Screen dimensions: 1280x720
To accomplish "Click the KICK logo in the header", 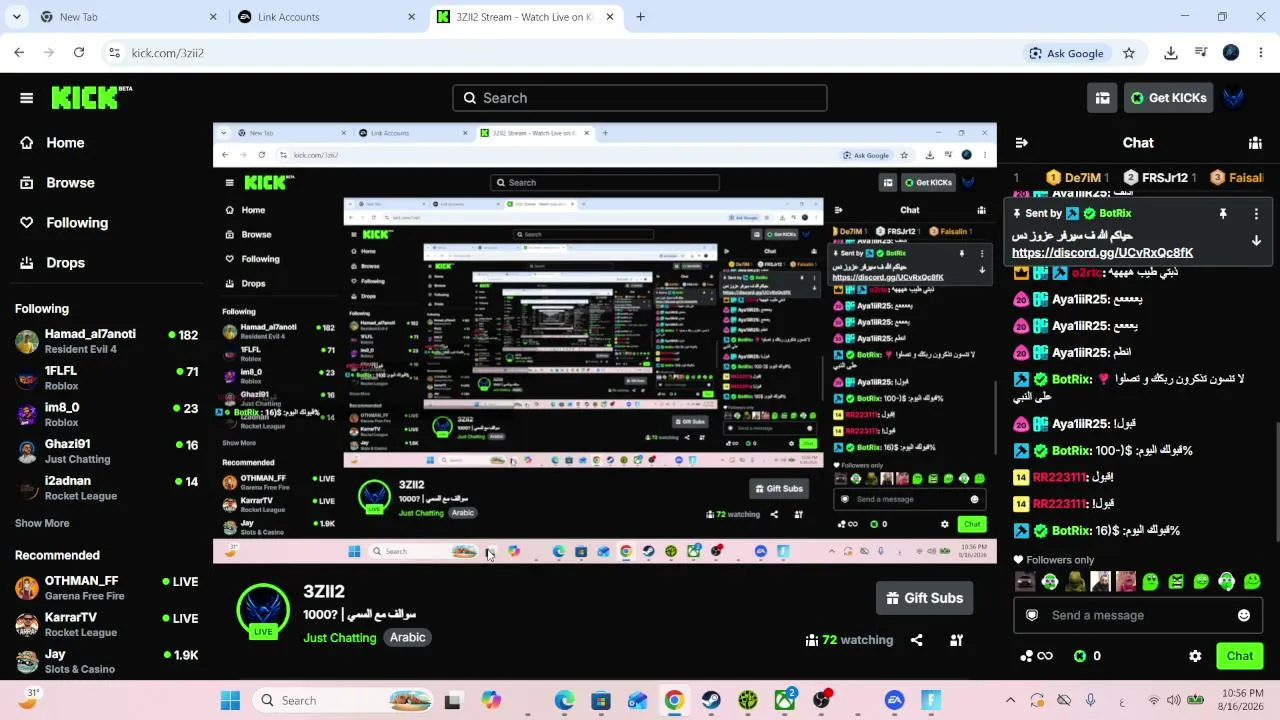I will click(x=91, y=97).
